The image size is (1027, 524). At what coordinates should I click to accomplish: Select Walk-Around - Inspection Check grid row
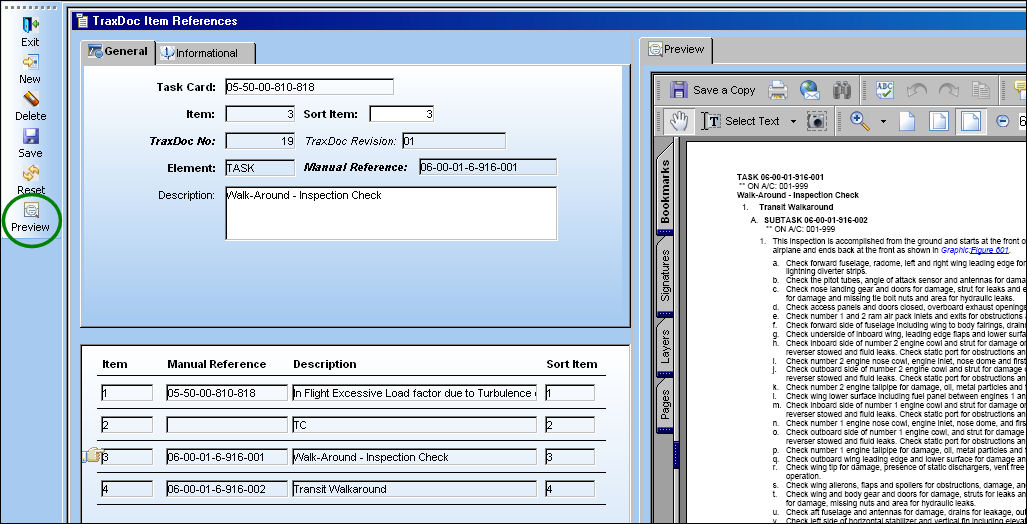414,457
